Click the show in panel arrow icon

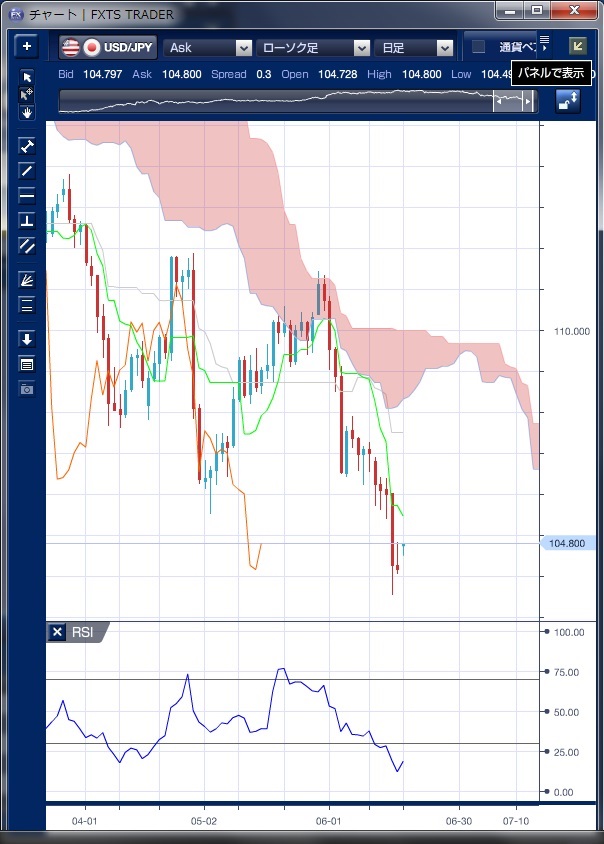coord(577,46)
